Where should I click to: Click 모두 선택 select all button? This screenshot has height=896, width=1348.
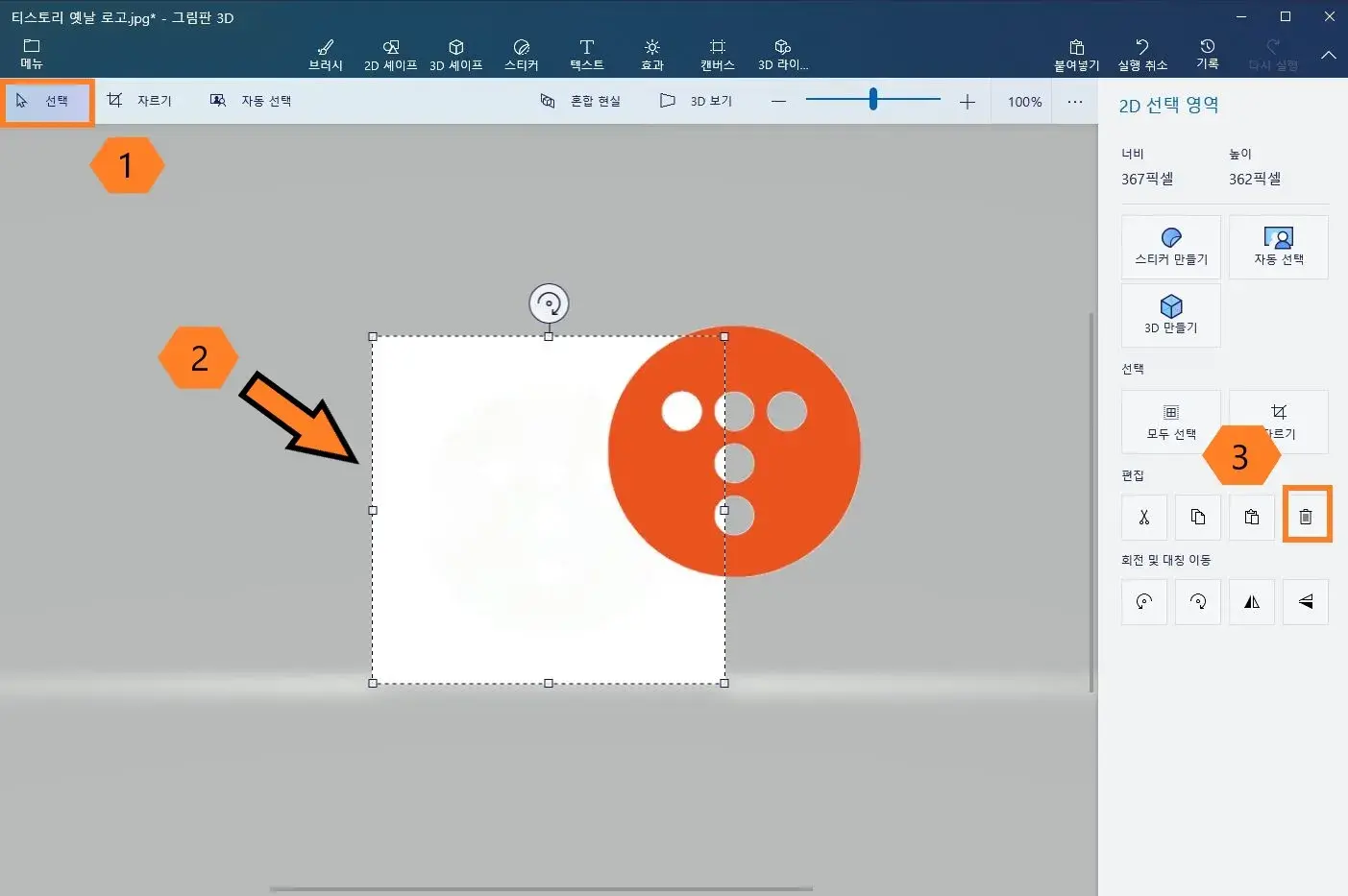click(1171, 422)
